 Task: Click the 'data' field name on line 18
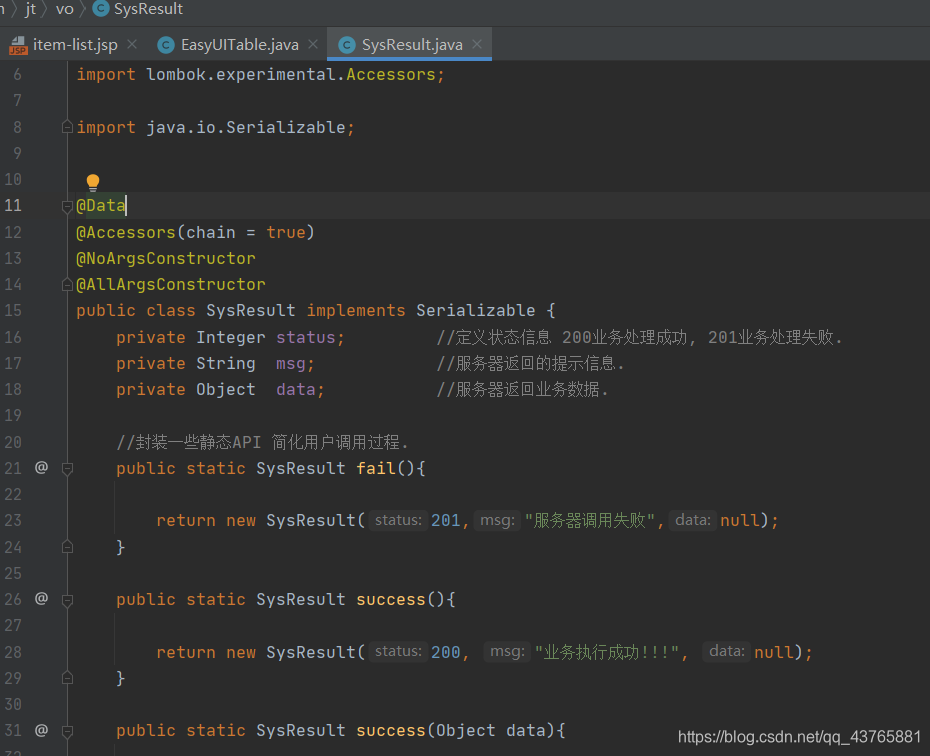(x=295, y=389)
